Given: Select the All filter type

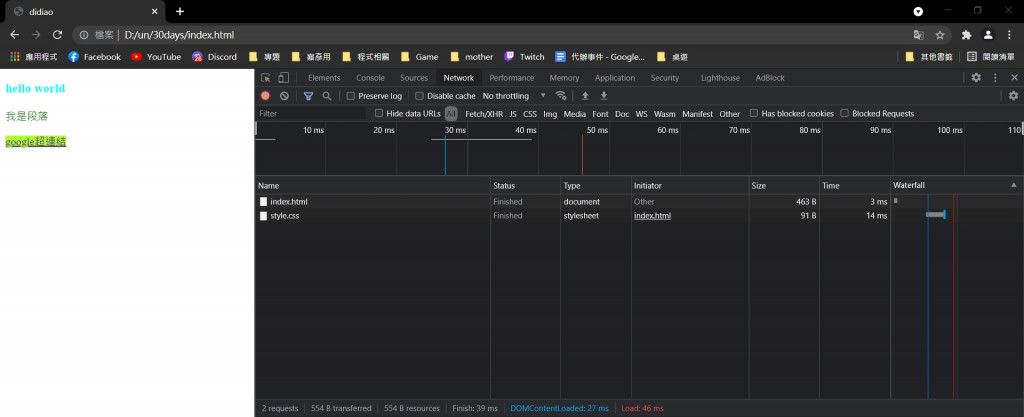Looking at the screenshot, I should (451, 114).
